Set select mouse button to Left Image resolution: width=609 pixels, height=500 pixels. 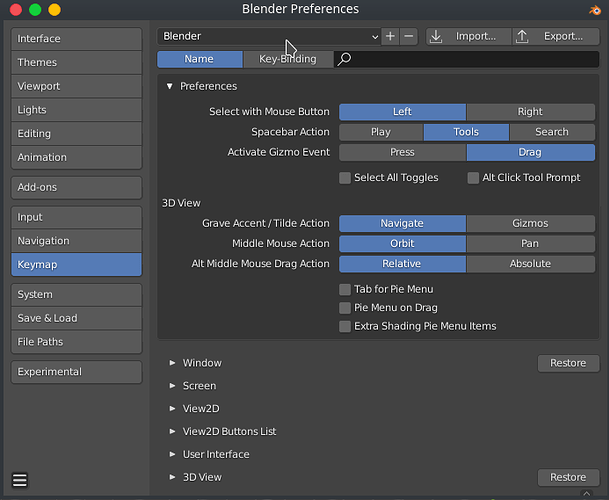click(x=402, y=112)
